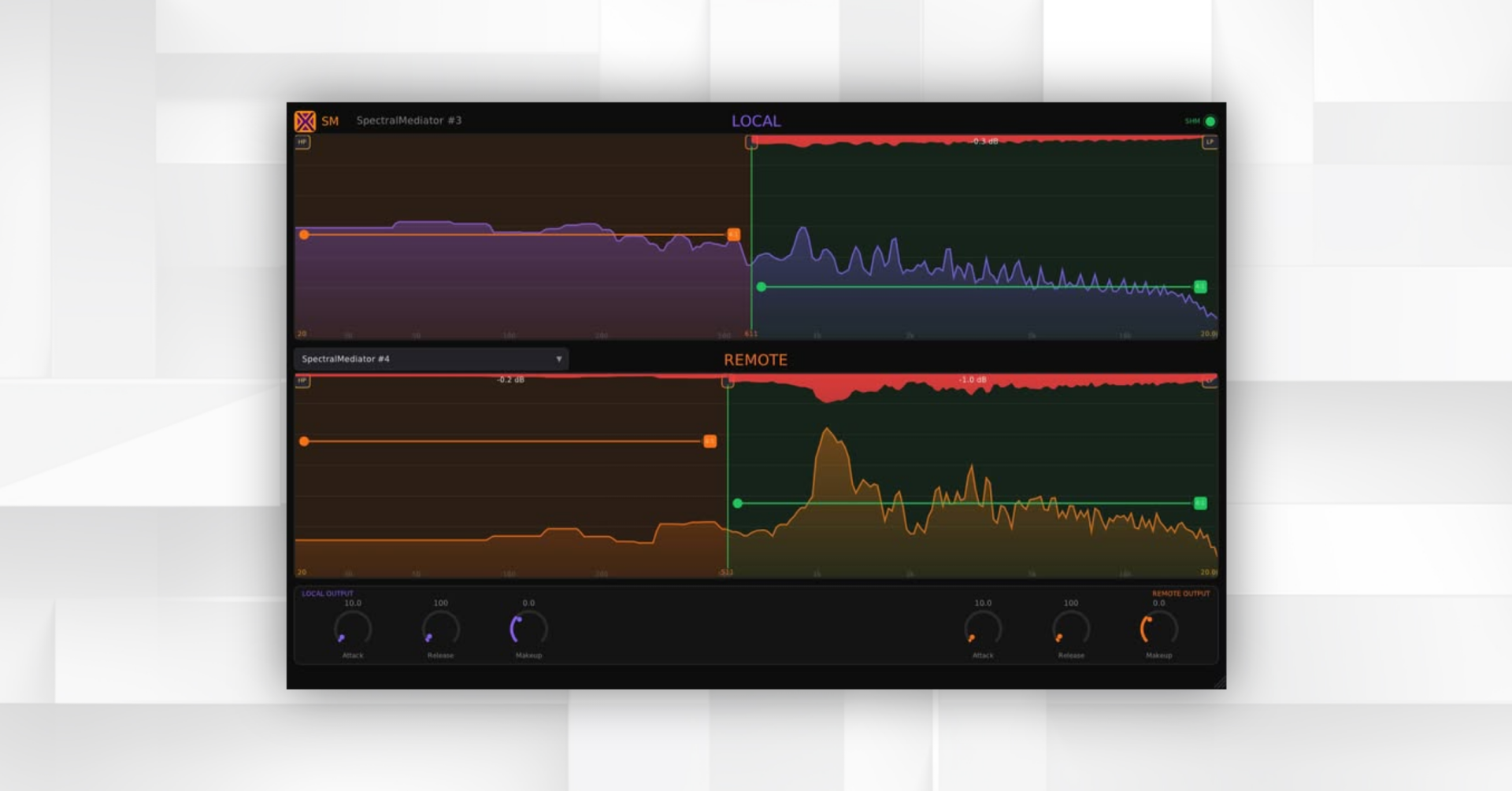
Task: Click the Remote Output orange Makeup knob
Action: click(x=1159, y=629)
